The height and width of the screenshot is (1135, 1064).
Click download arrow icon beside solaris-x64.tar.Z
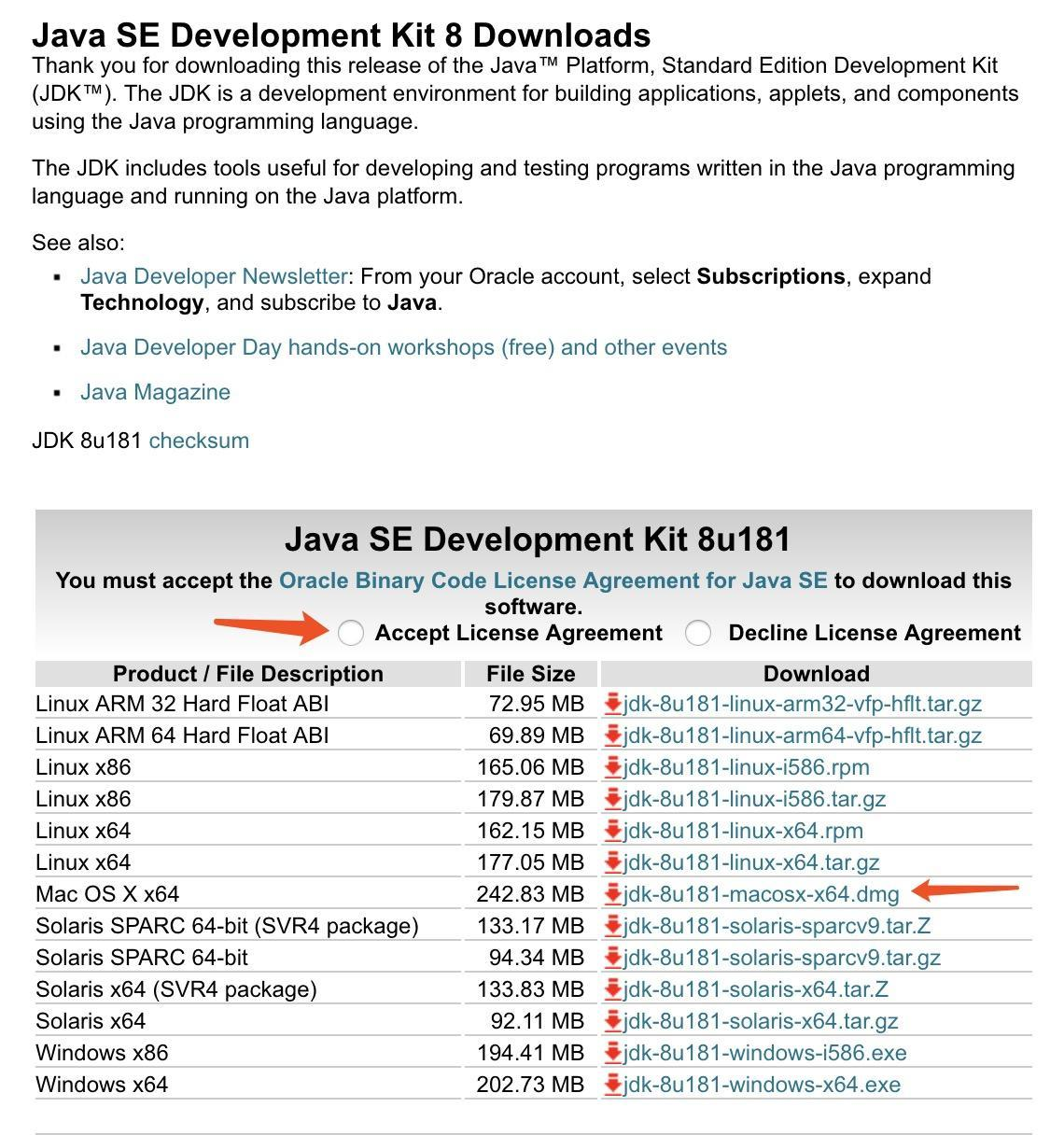[x=613, y=989]
